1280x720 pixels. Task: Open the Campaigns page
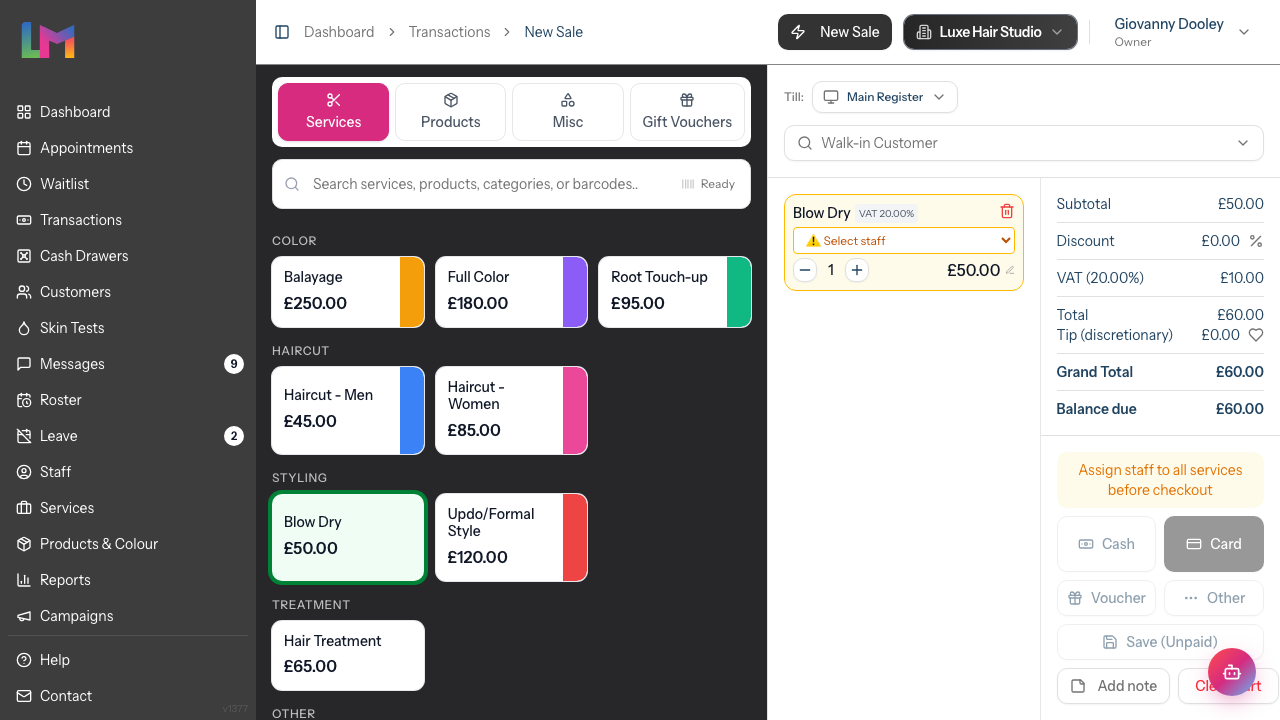click(x=128, y=616)
